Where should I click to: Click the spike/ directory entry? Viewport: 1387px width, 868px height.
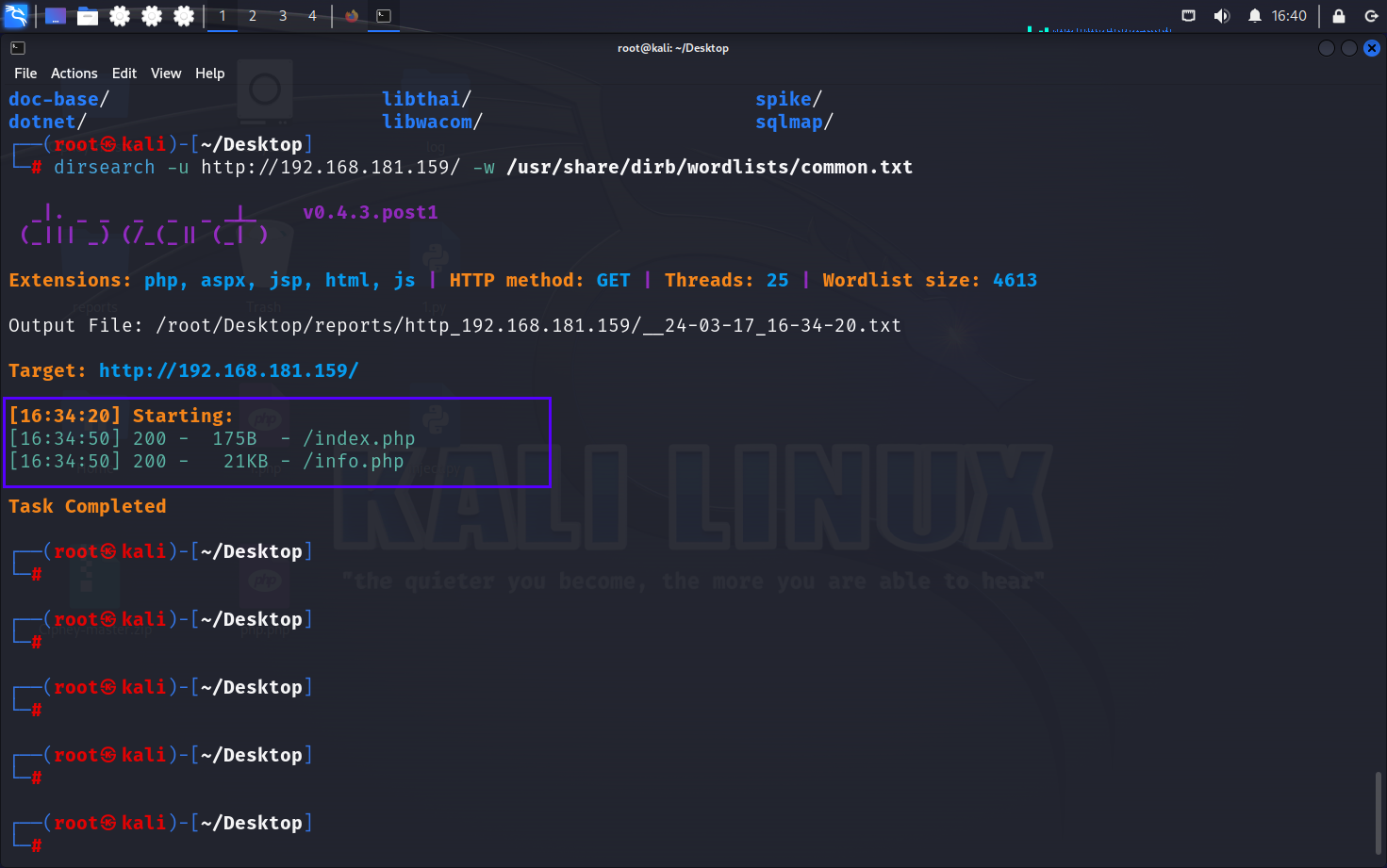pyautogui.click(x=789, y=99)
